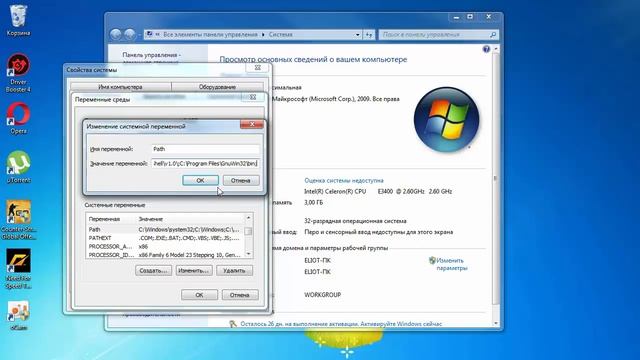
Task: Click the Значение column header
Action: click(190, 219)
